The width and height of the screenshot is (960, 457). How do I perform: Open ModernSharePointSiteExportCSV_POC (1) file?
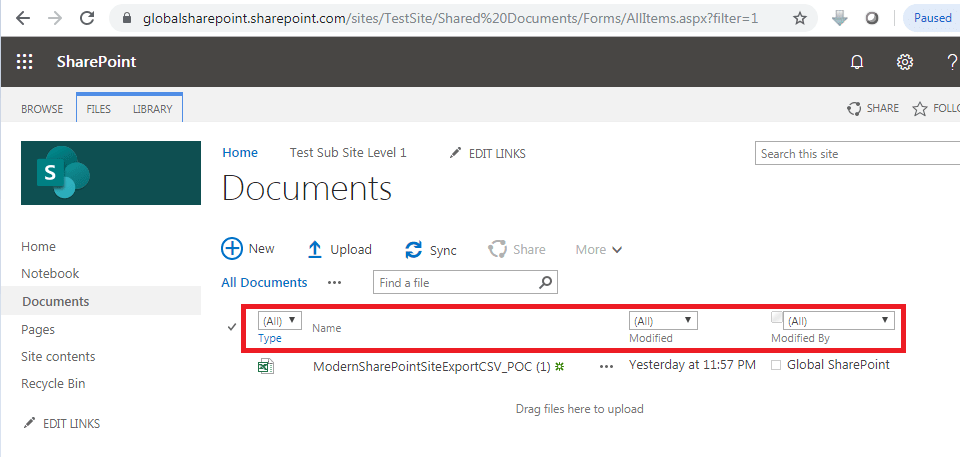tap(432, 366)
